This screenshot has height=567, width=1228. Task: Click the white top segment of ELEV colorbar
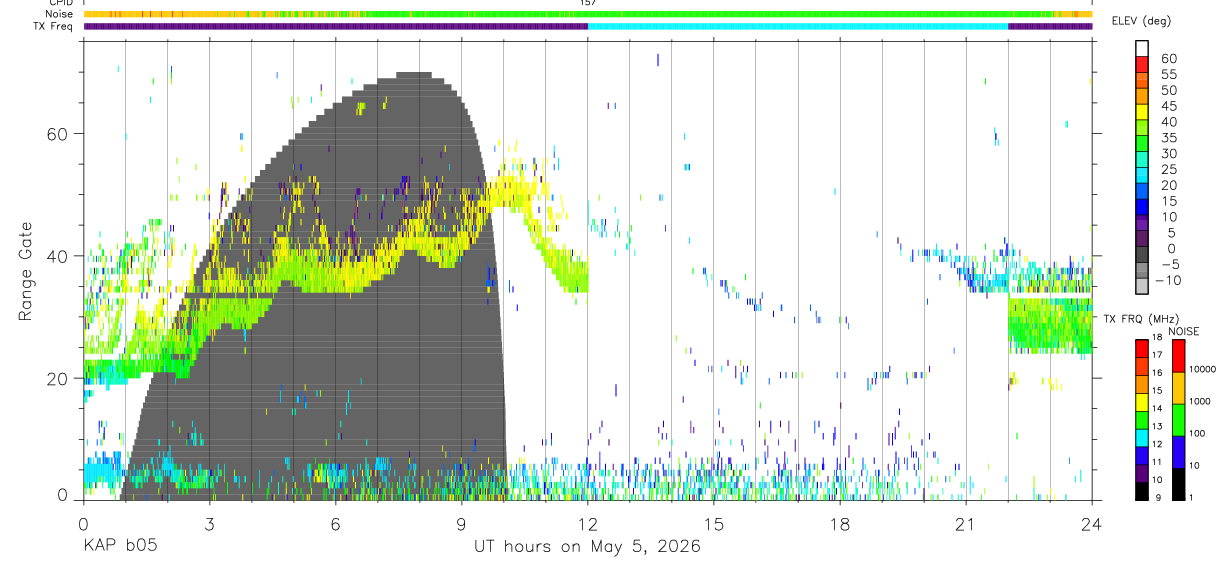(1142, 49)
